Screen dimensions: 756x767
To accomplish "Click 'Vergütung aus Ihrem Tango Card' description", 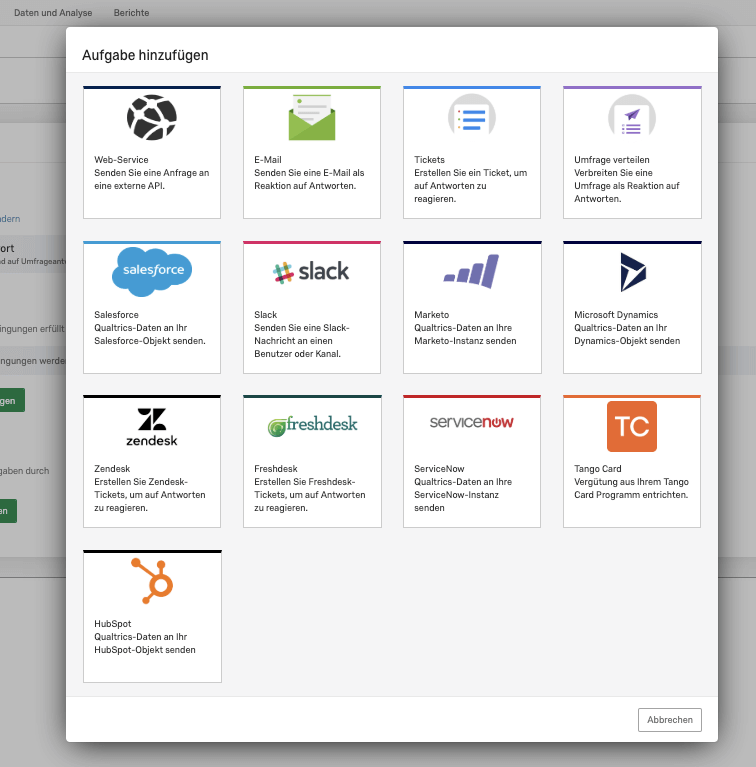I will click(631, 488).
